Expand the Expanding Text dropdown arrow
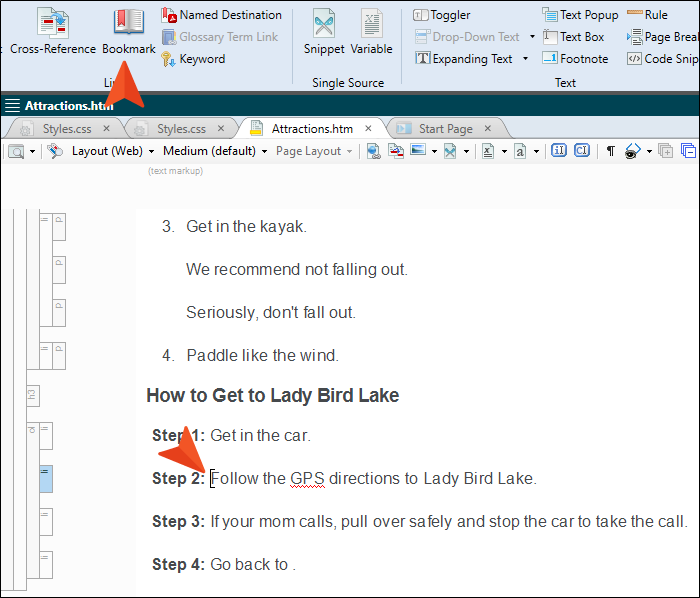This screenshot has height=598, width=700. (525, 59)
